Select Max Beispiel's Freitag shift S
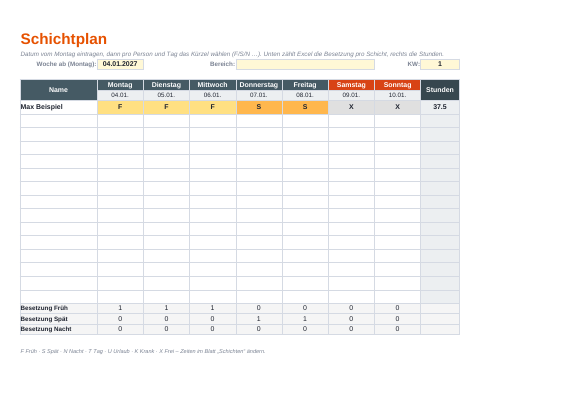 point(305,107)
